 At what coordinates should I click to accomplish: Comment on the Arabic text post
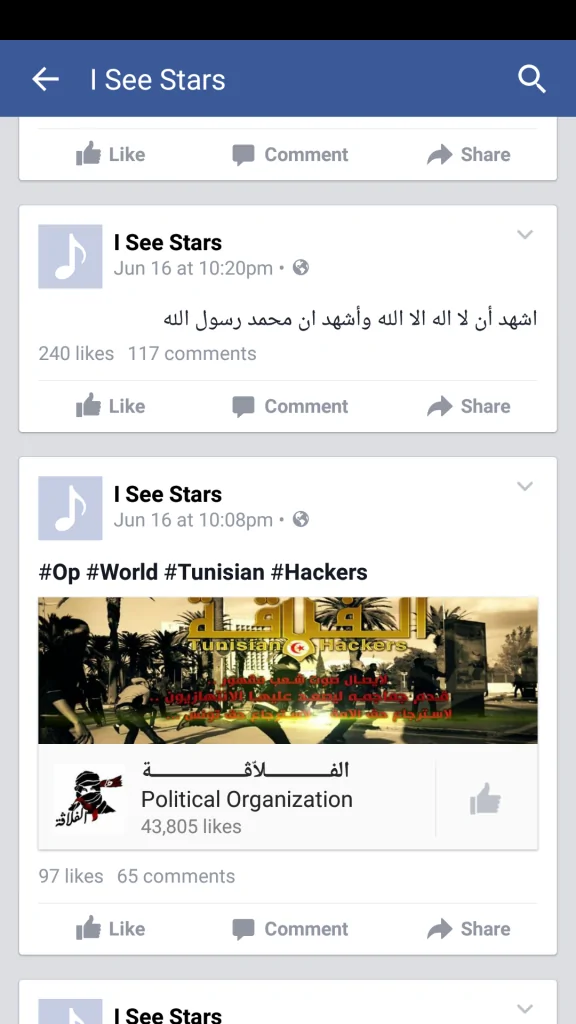point(291,406)
